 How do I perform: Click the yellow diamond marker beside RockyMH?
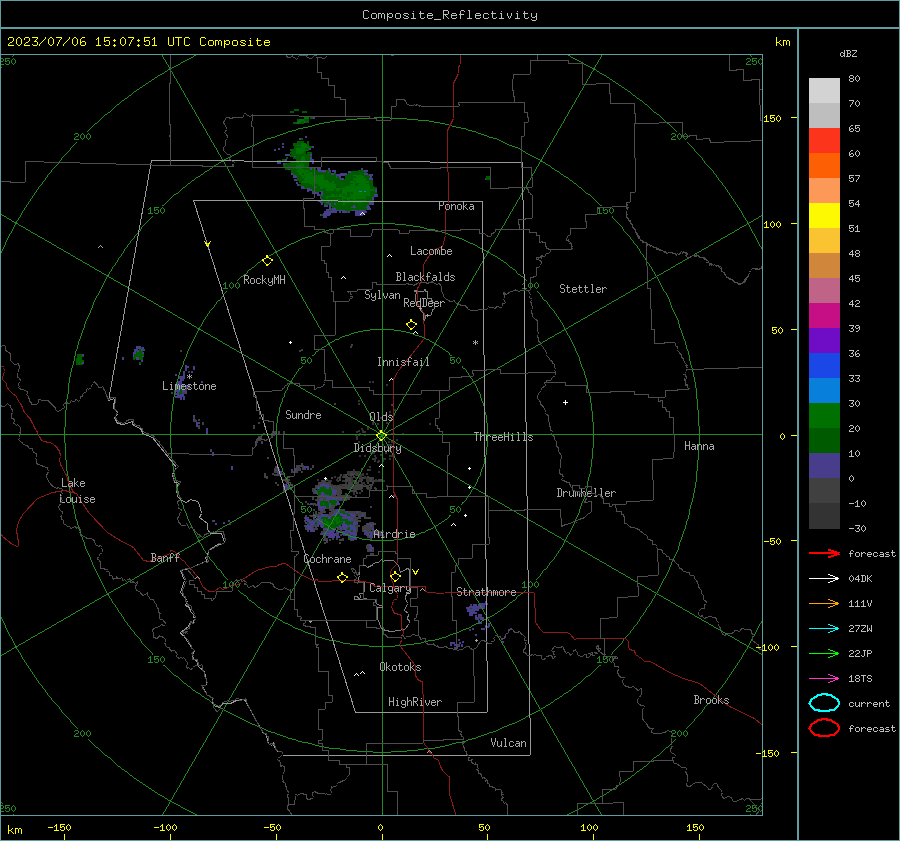click(267, 261)
